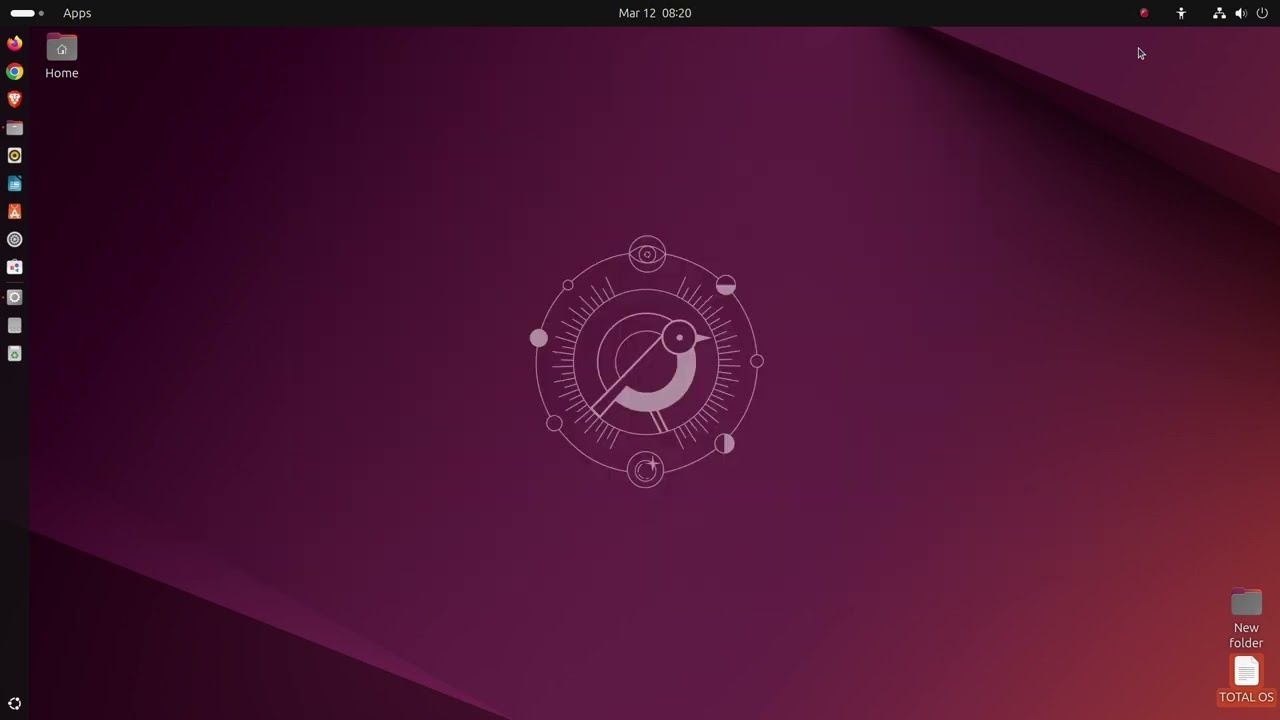The width and height of the screenshot is (1280, 720).
Task: Open the accessibility menu in top bar
Action: pyautogui.click(x=1181, y=13)
